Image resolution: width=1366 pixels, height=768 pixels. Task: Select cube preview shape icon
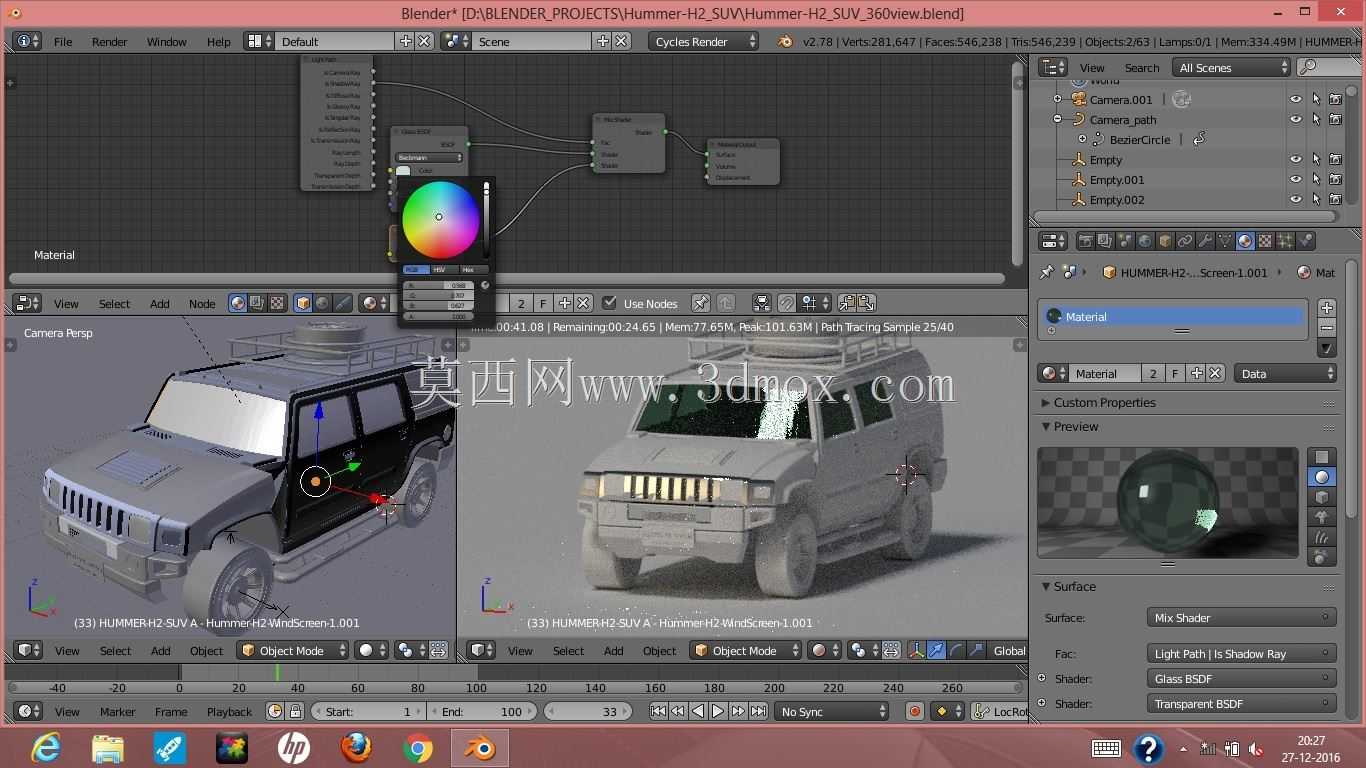(x=1321, y=497)
